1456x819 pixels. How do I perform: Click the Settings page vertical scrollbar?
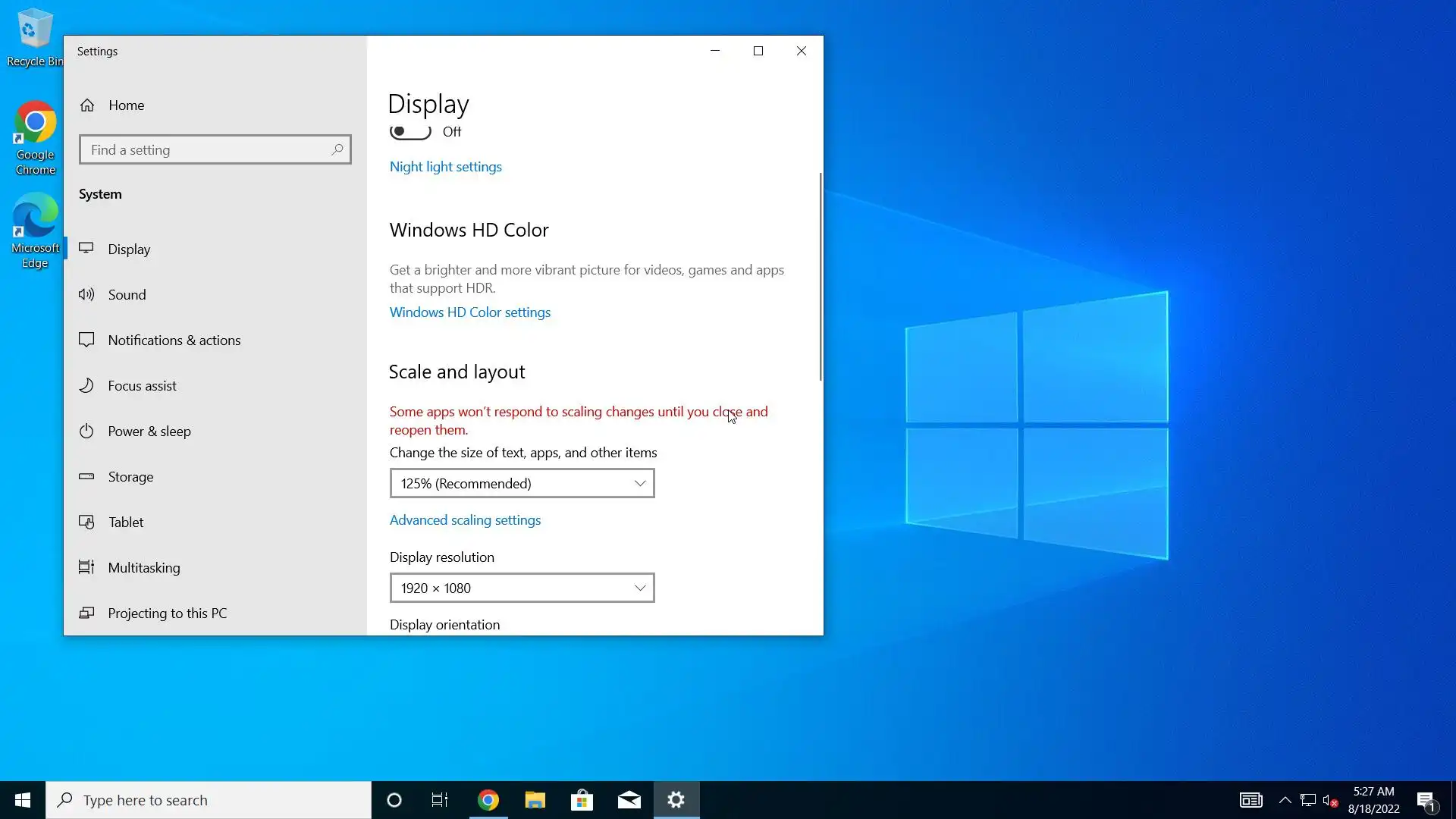pos(820,277)
